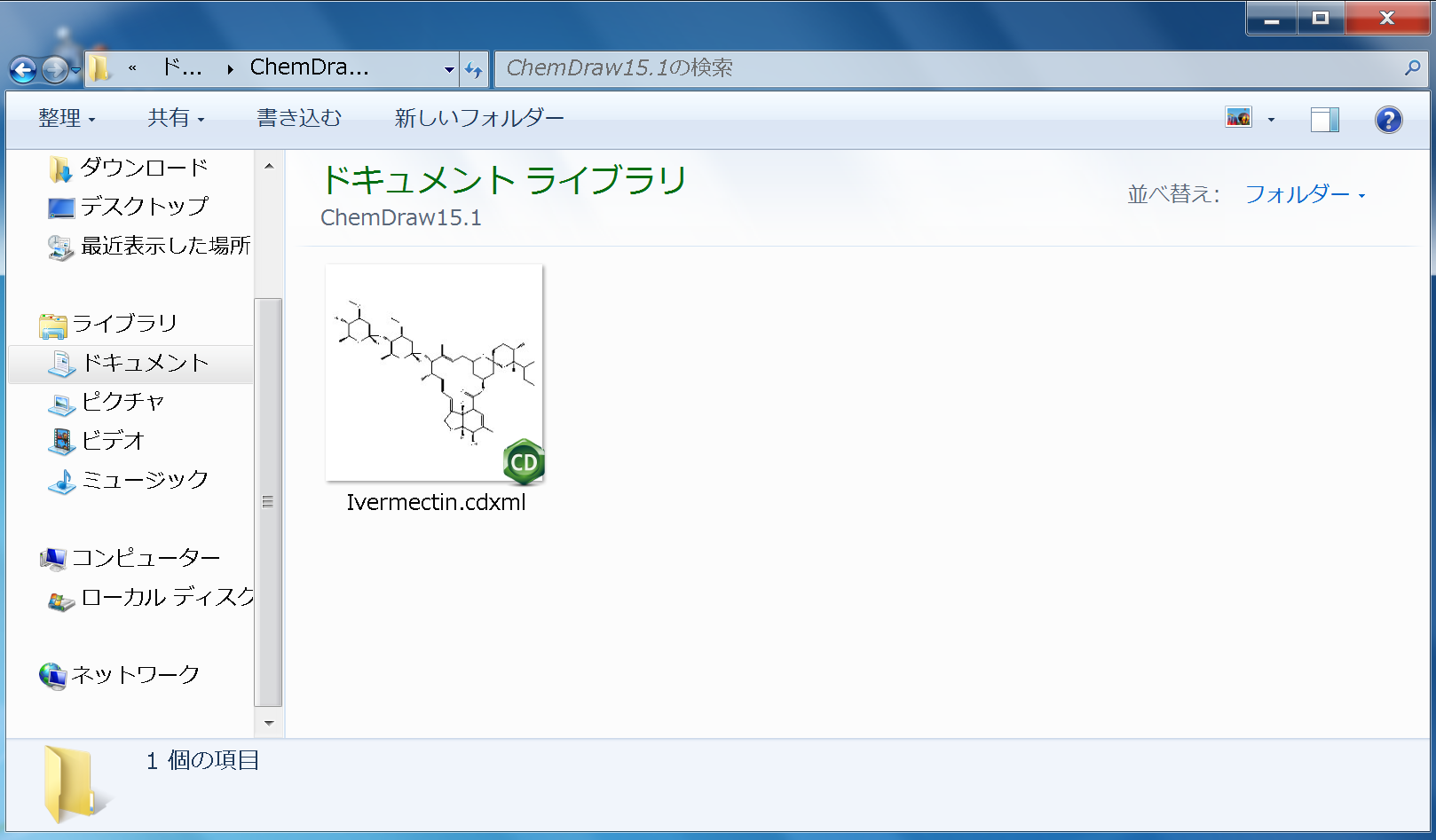The image size is (1436, 840).
Task: Open the help question mark icon
Action: point(1388,119)
